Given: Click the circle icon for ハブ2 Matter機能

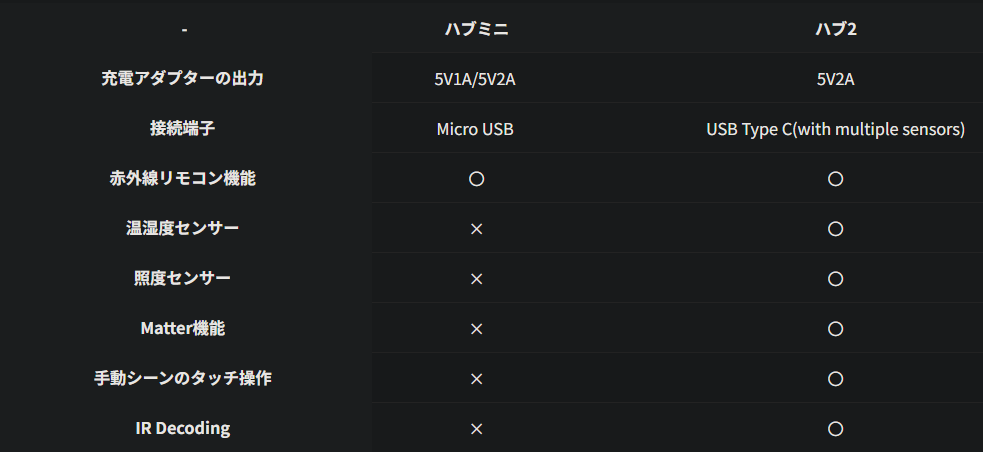Looking at the screenshot, I should [x=836, y=329].
